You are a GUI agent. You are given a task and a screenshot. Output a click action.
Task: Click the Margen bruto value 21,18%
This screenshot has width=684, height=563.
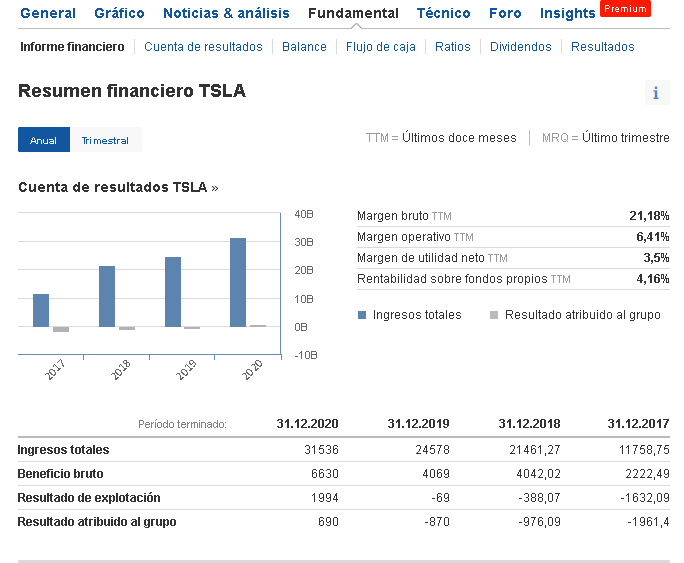point(649,216)
